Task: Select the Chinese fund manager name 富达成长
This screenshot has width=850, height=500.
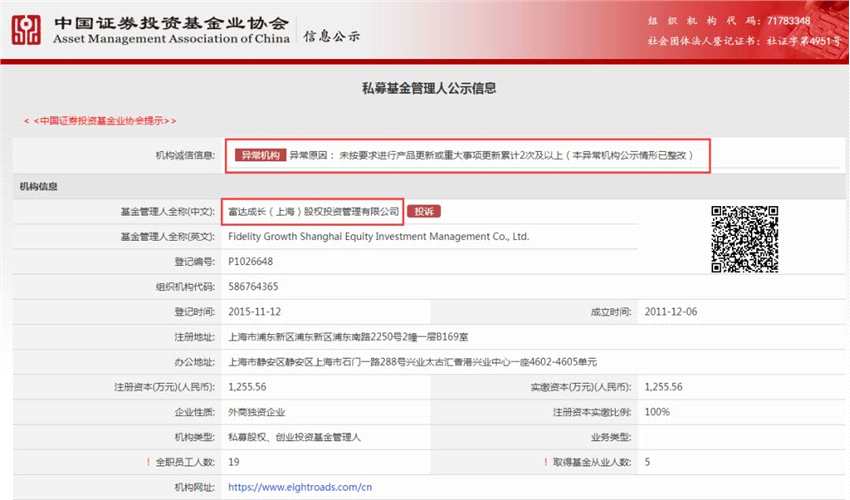Action: point(313,211)
